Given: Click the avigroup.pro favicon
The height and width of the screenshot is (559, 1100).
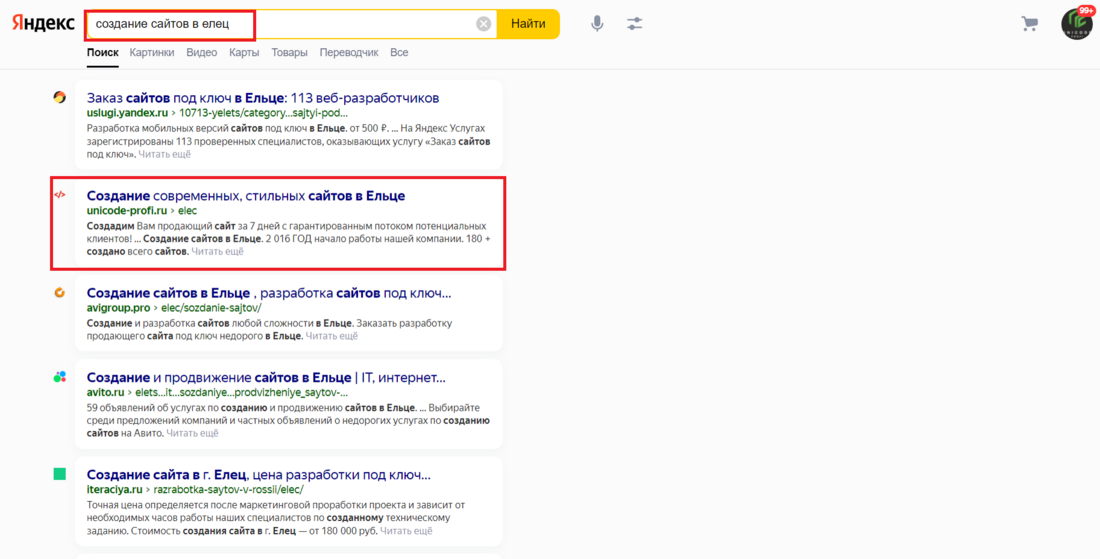Looking at the screenshot, I should point(60,292).
